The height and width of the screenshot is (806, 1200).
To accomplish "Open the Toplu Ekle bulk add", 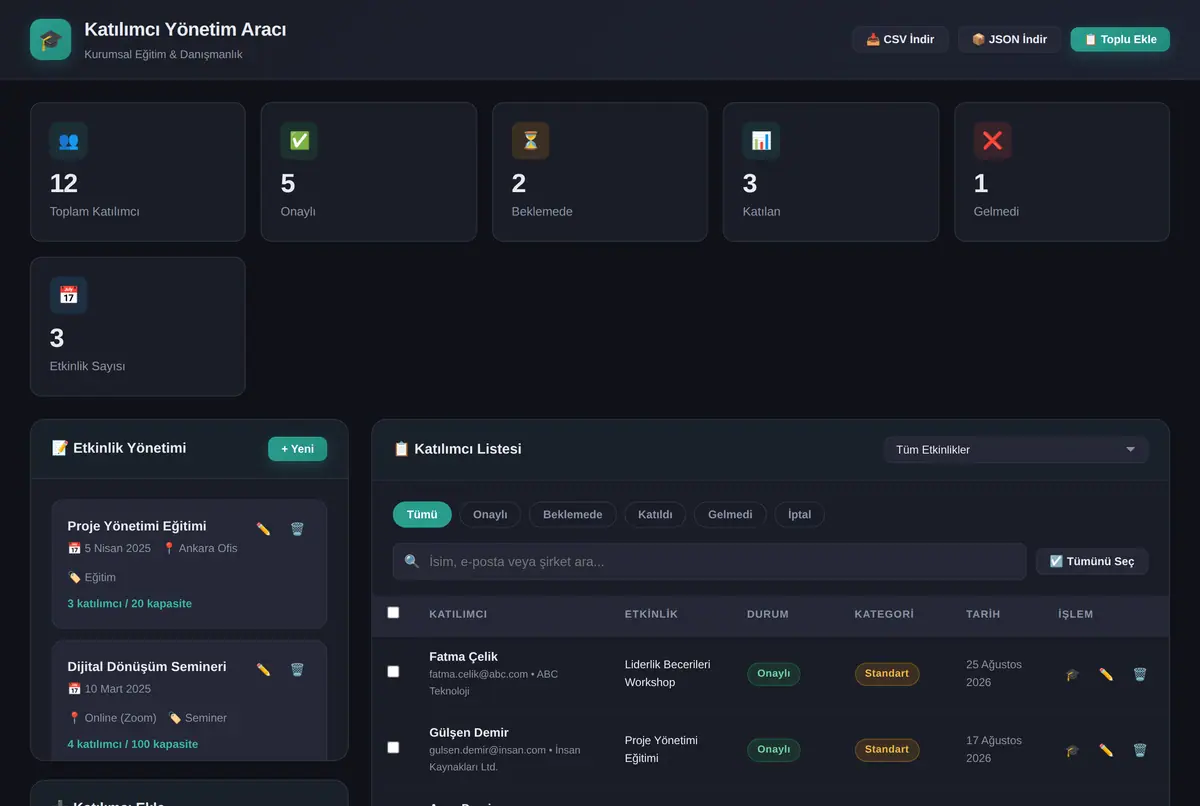I will [x=1120, y=40].
